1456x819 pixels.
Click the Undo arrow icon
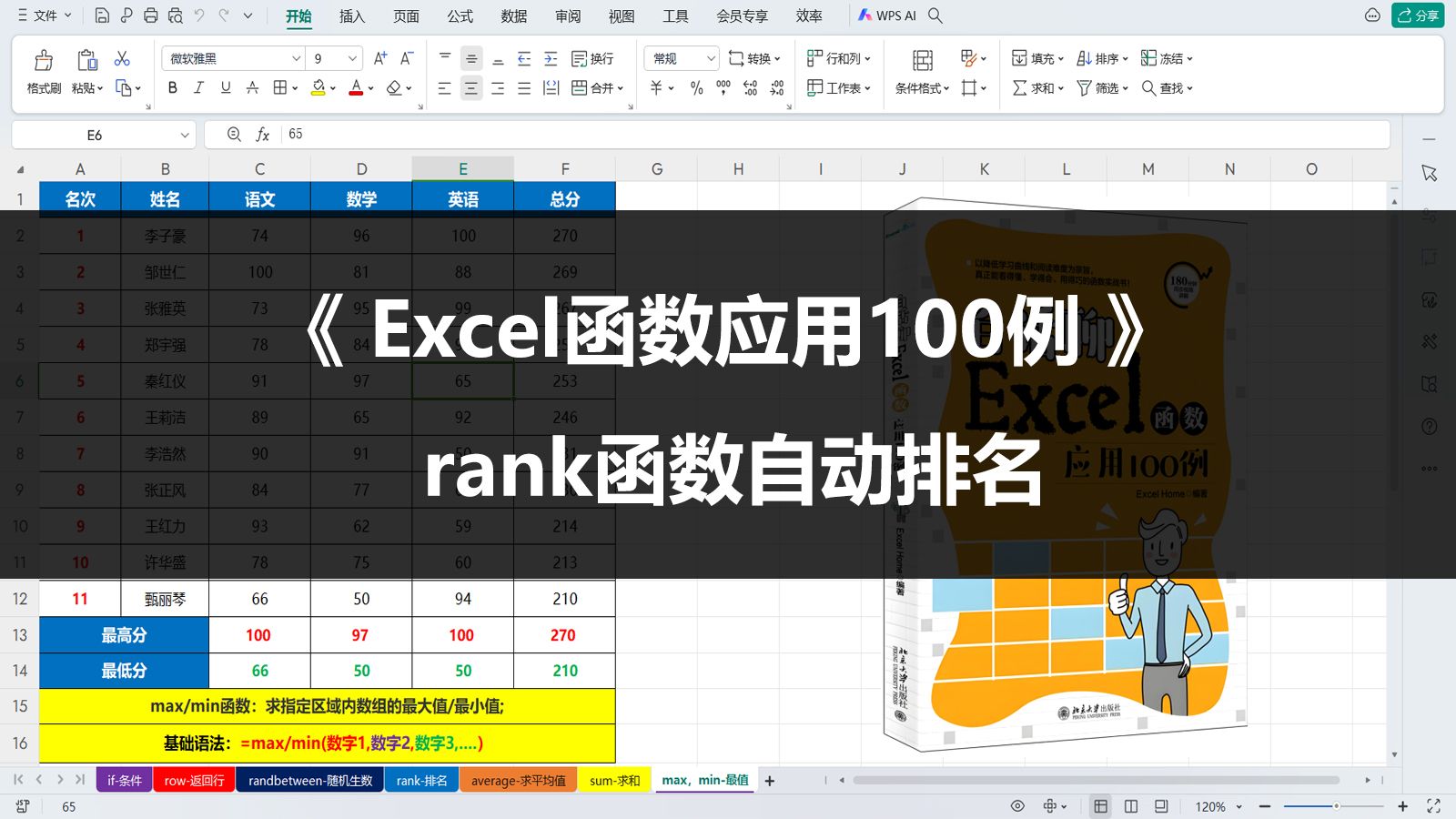click(199, 15)
